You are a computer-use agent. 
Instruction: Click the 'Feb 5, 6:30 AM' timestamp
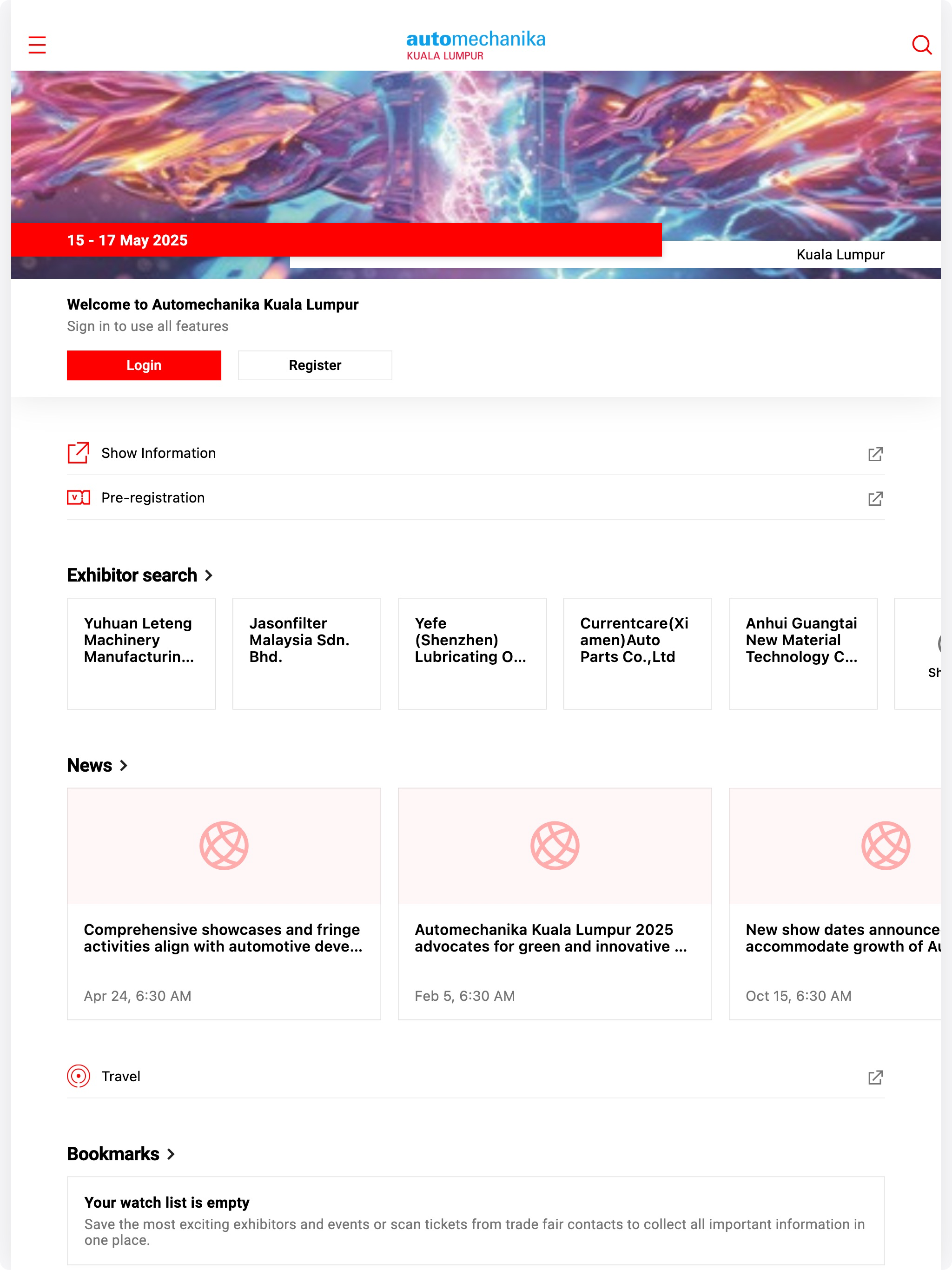tap(464, 996)
